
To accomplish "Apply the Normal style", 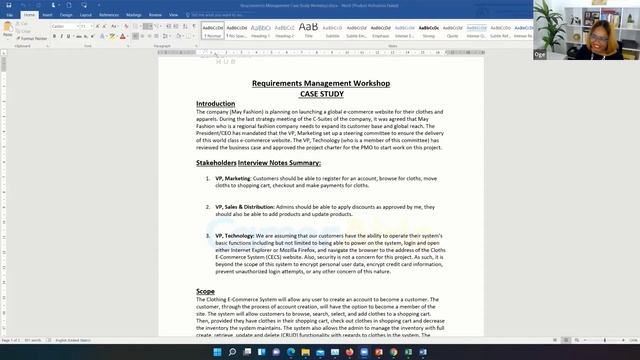I will (x=213, y=31).
